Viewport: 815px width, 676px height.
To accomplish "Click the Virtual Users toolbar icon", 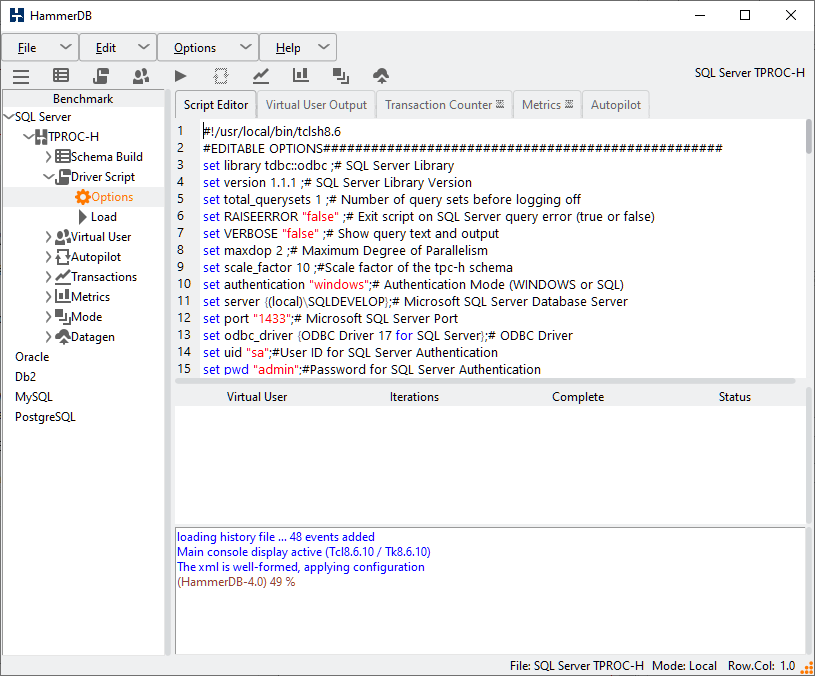I will click(141, 76).
